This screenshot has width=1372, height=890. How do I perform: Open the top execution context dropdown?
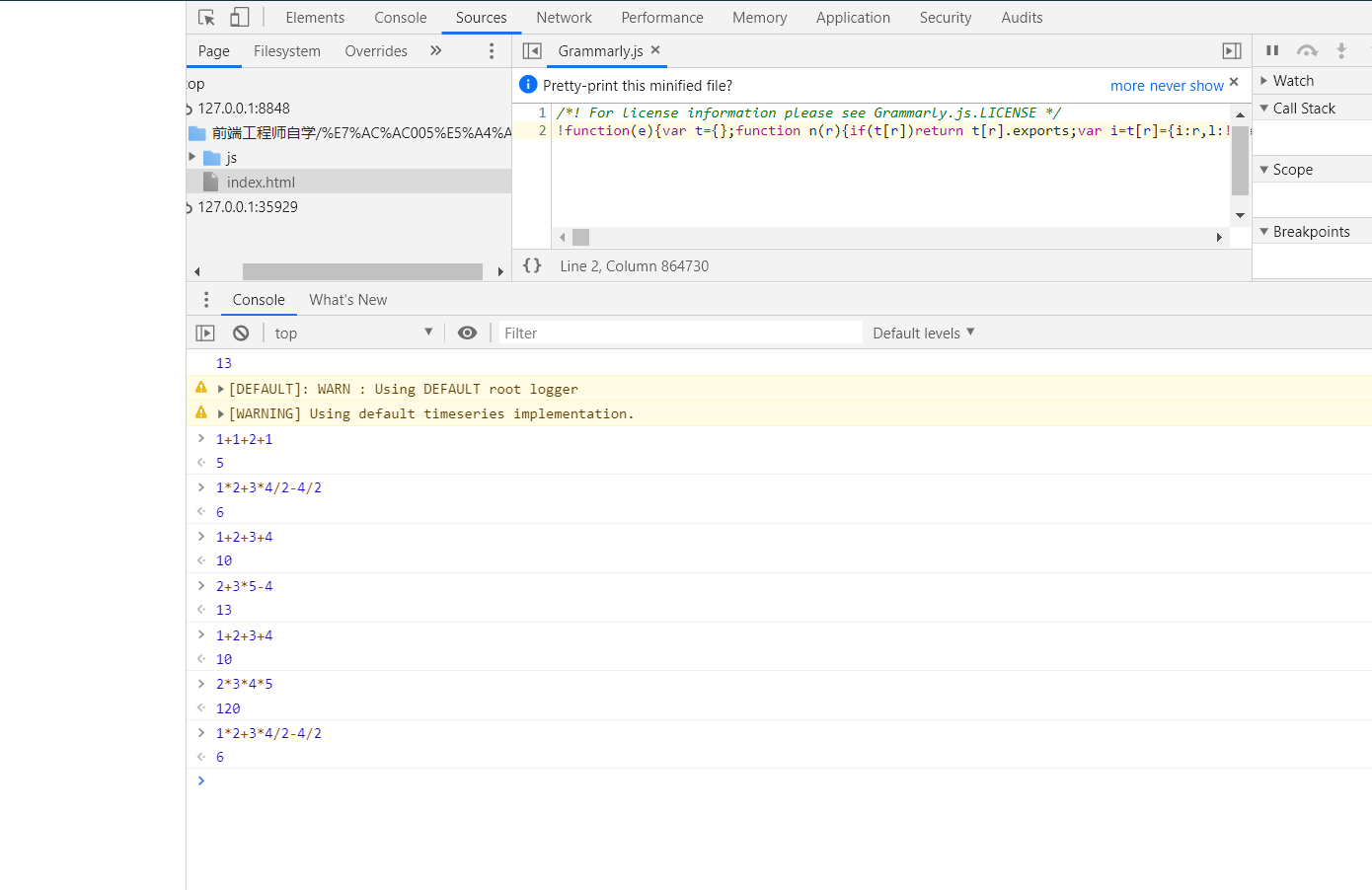pyautogui.click(x=353, y=333)
